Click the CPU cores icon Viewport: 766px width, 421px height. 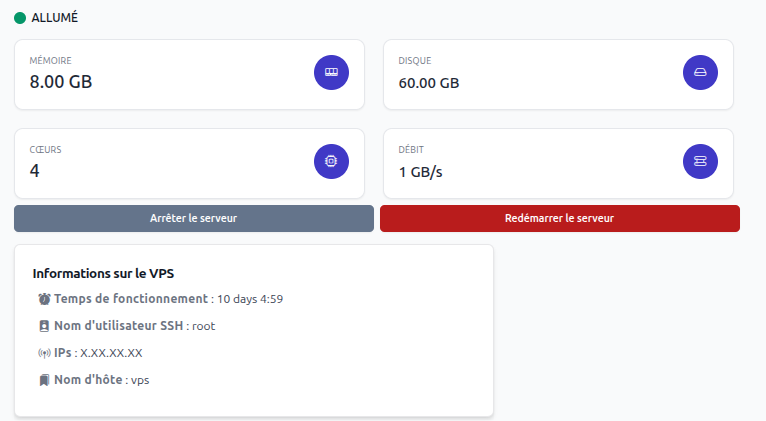(331, 162)
